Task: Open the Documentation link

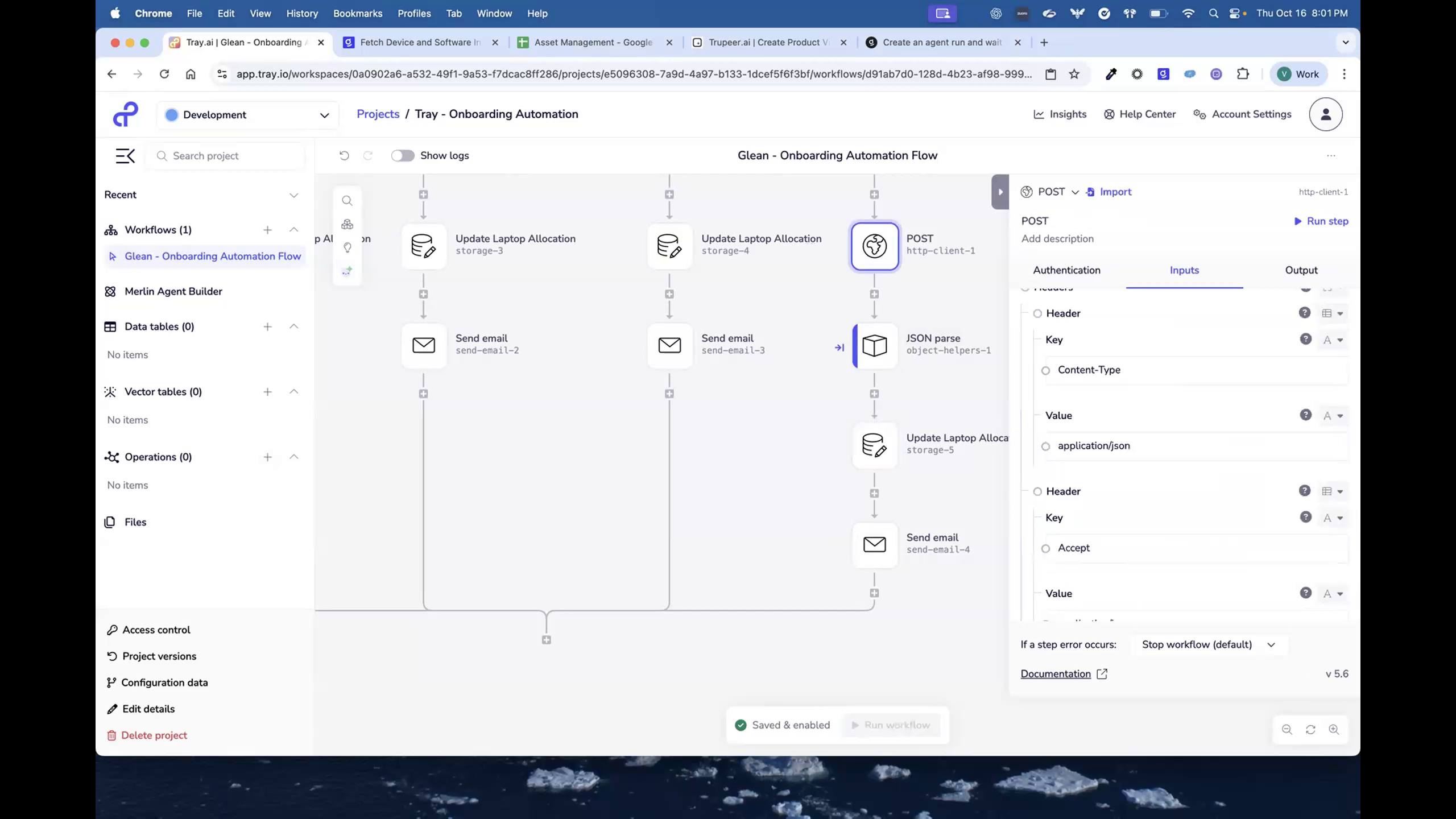Action: (x=1057, y=673)
